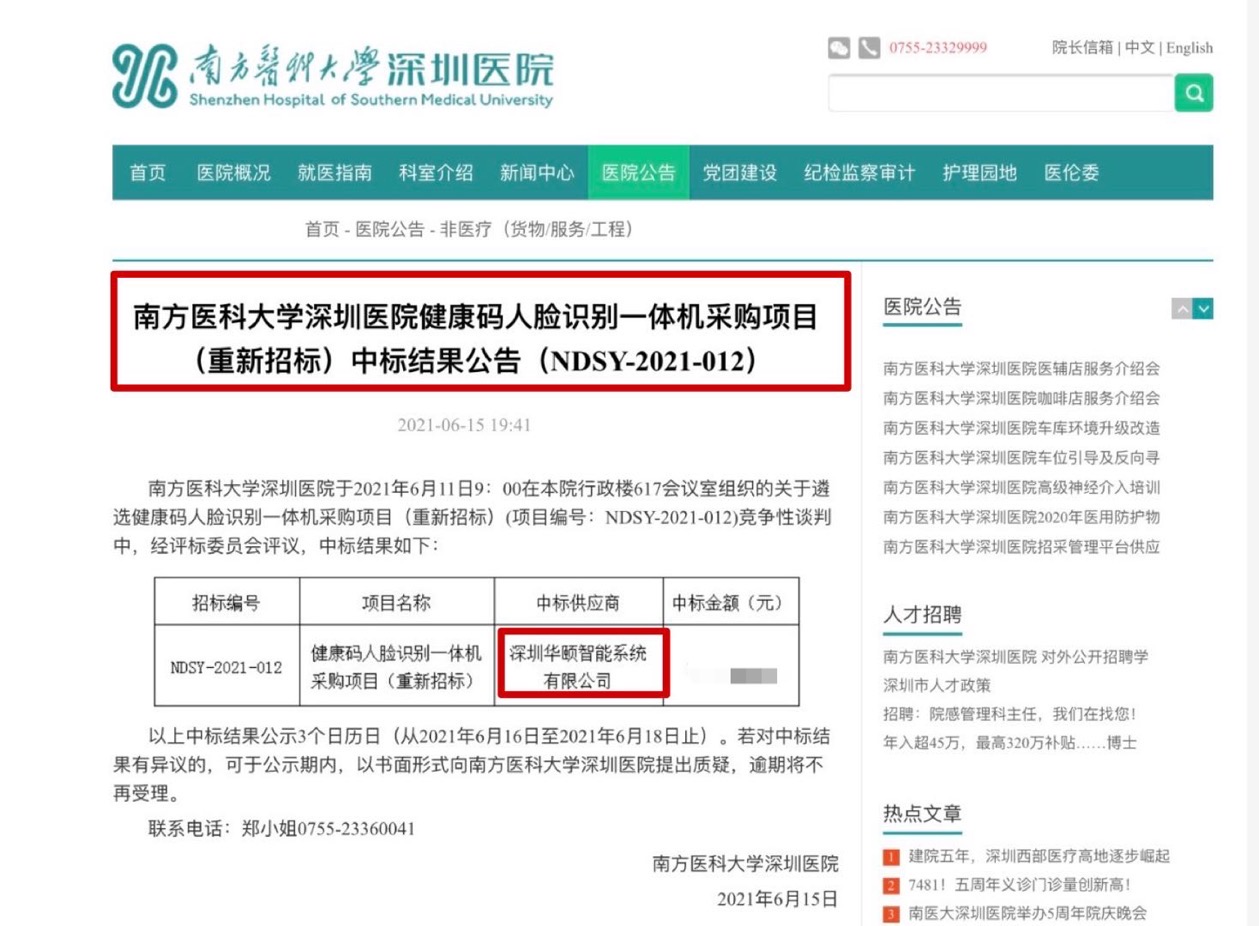Open link 年入超45万，最高320万补贴

1010,744
